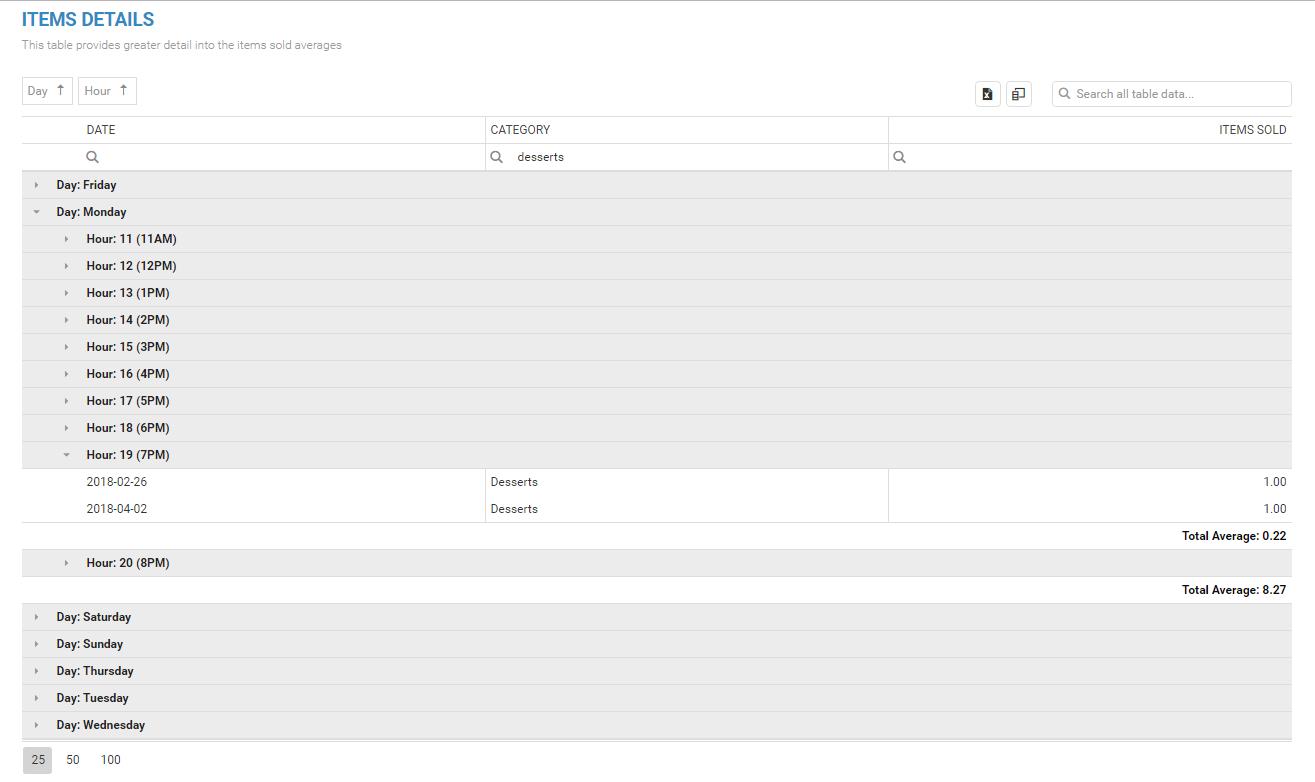The height and width of the screenshot is (782, 1315).
Task: Toggle Hour grouping sort order
Action: click(107, 91)
